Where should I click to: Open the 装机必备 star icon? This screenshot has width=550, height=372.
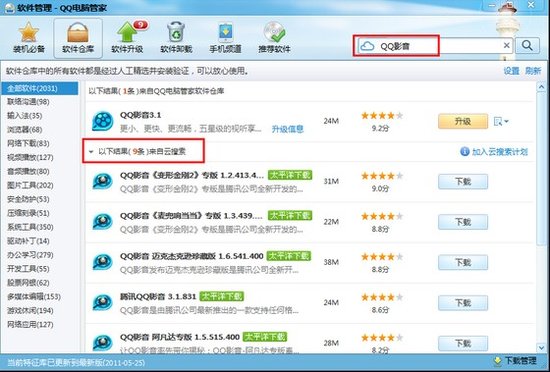click(x=29, y=32)
